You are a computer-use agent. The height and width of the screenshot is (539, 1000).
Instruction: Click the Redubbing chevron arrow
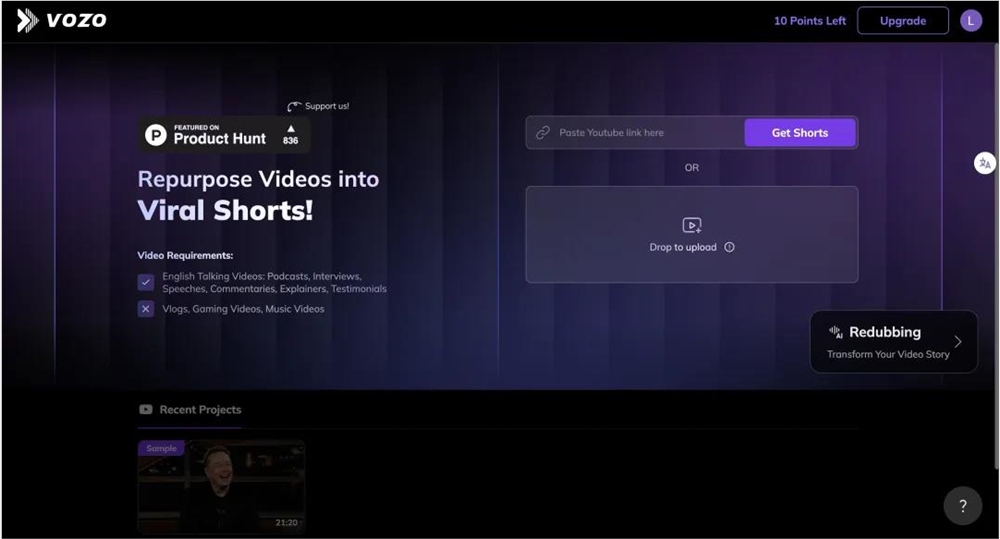pyautogui.click(x=957, y=342)
